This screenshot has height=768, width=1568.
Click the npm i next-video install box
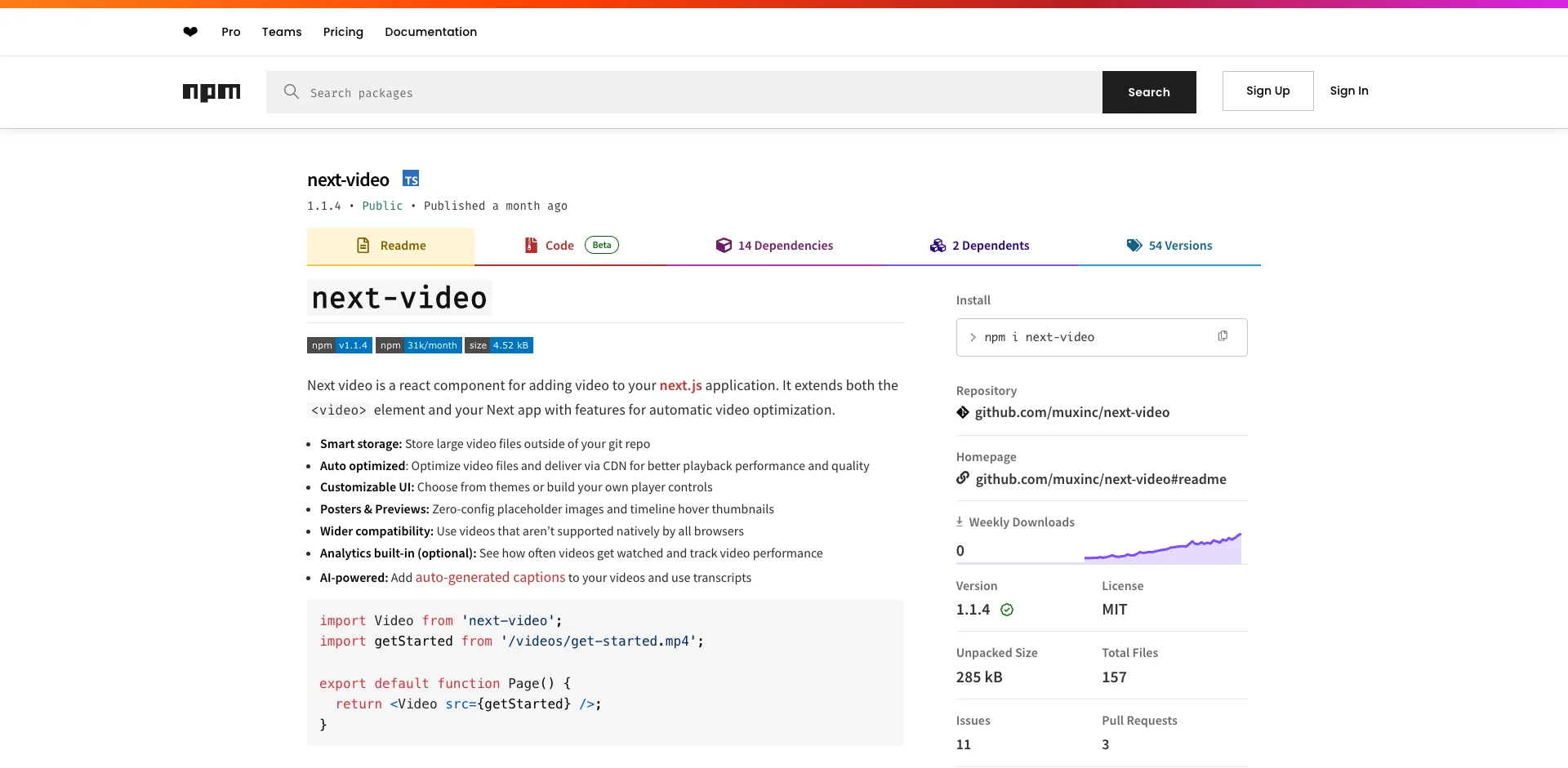(1102, 337)
